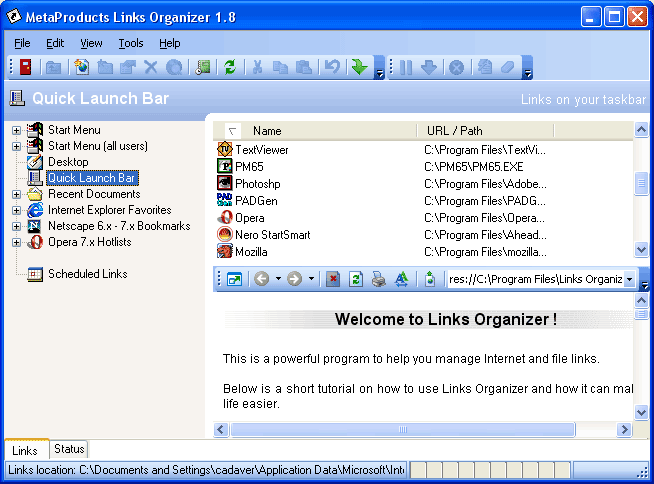
Task: Click the greyed globe icon after Delete
Action: click(174, 67)
